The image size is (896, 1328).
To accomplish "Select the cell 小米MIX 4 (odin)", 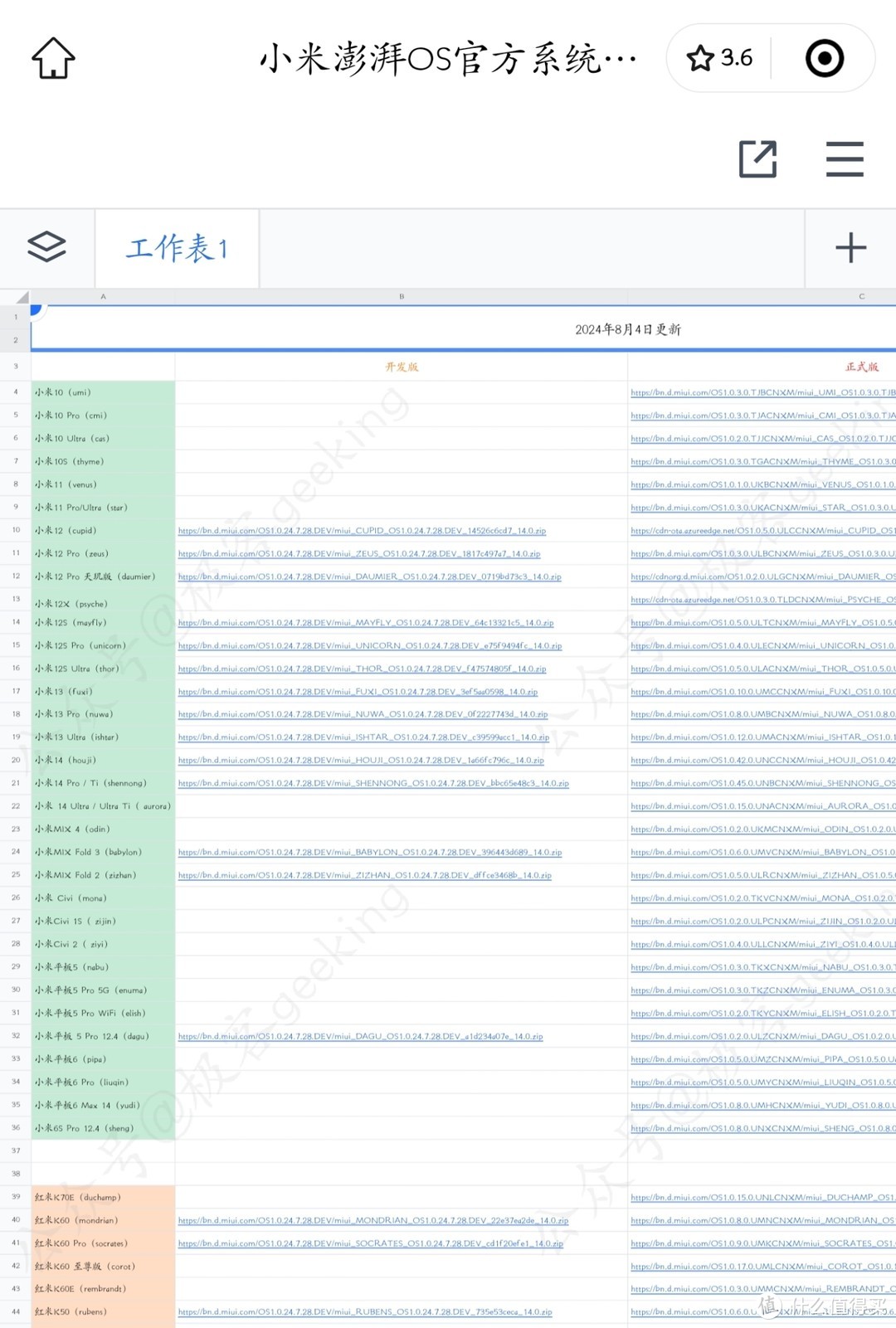I will click(103, 829).
